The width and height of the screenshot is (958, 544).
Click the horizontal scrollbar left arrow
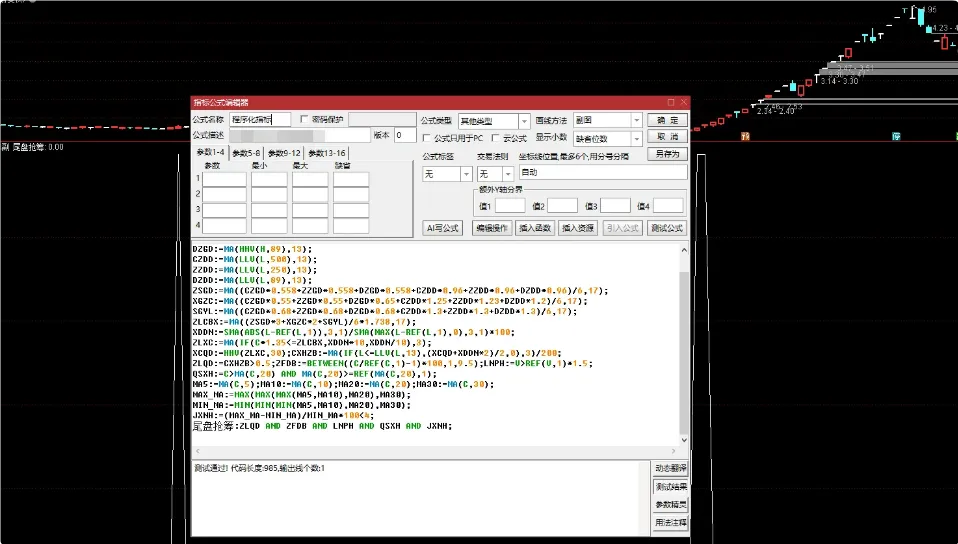(x=197, y=452)
